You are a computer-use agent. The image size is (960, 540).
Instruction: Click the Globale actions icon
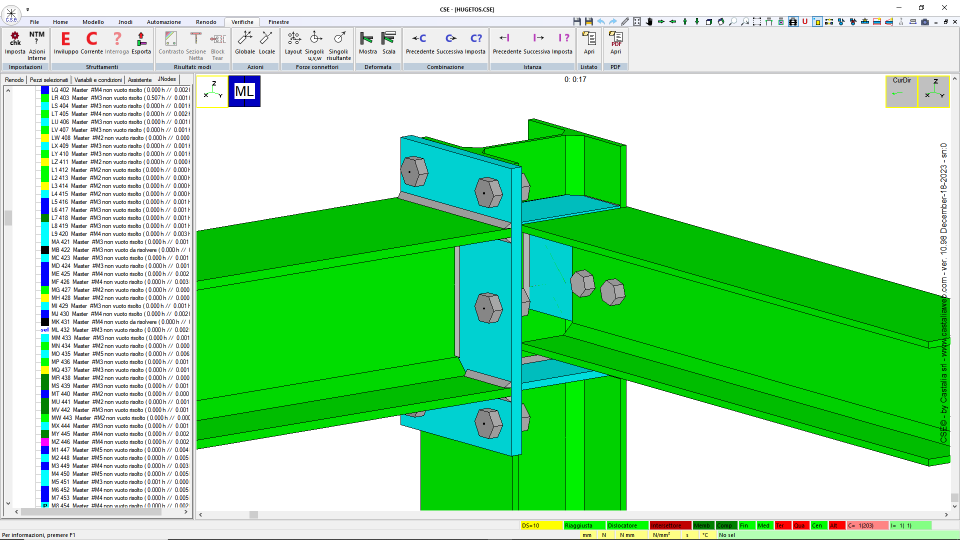[x=245, y=43]
